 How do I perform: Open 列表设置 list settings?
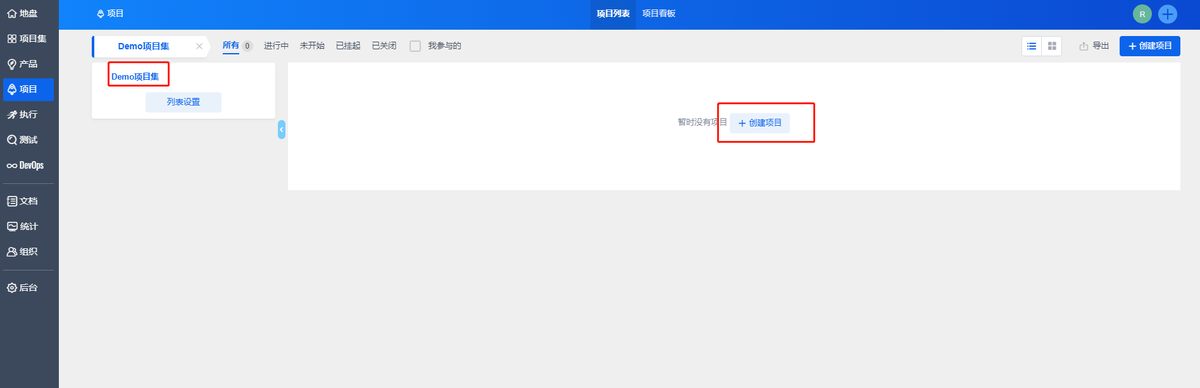coord(183,102)
